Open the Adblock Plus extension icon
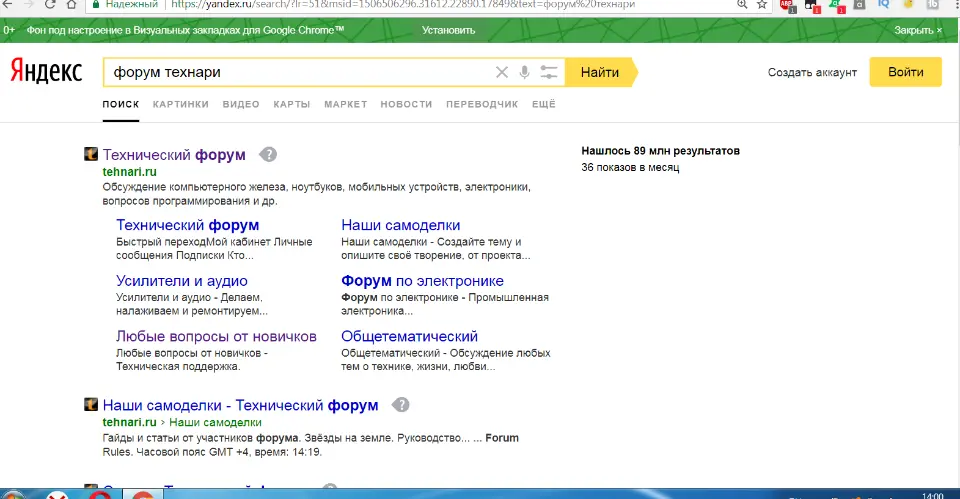The width and height of the screenshot is (960, 499). [787, 5]
